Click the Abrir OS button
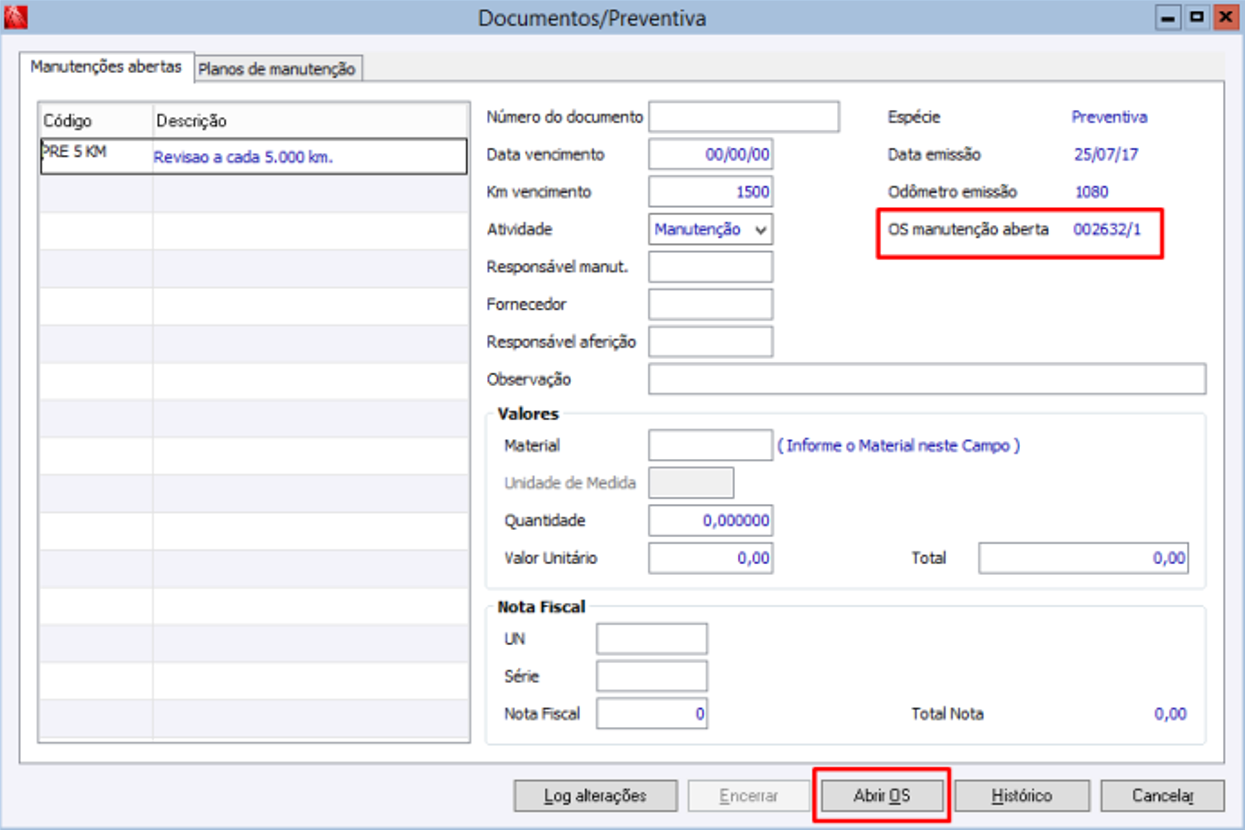This screenshot has width=1245, height=830. coord(882,796)
